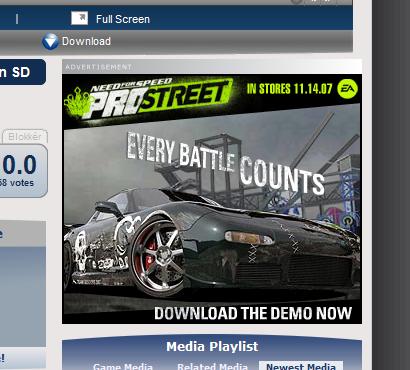410x370 pixels.
Task: Click the Every Battle Counts ad slogan
Action: coord(226,163)
